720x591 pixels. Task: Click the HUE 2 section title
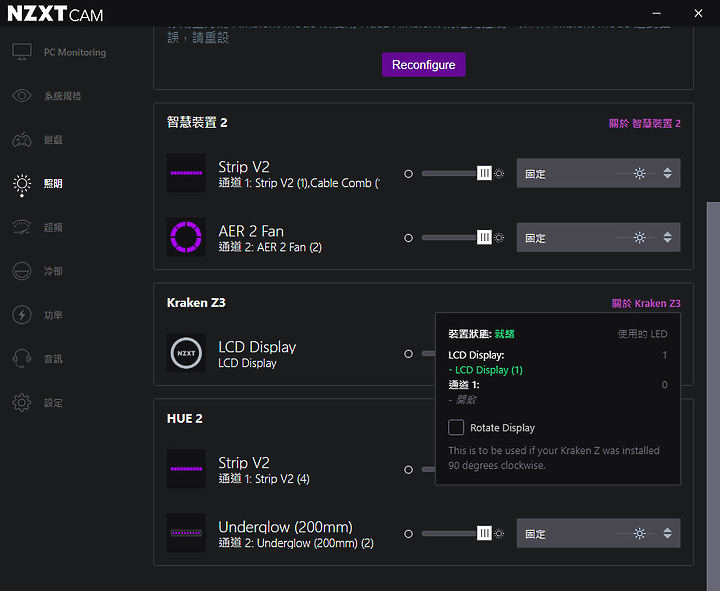point(185,418)
